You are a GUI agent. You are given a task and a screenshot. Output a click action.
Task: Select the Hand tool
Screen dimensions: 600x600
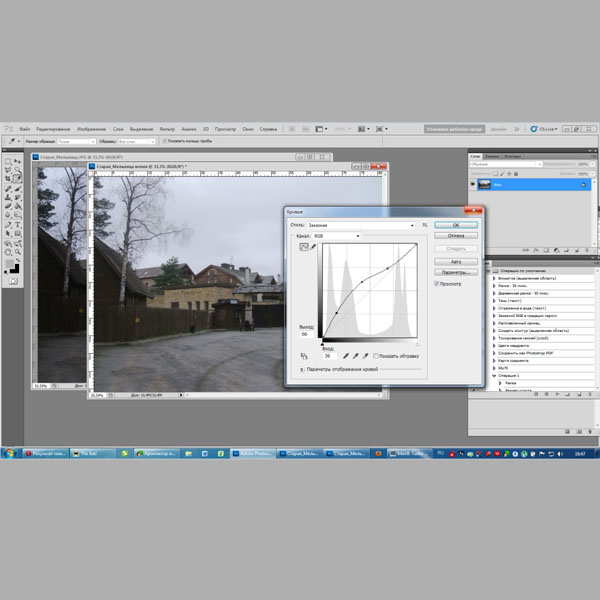point(8,253)
